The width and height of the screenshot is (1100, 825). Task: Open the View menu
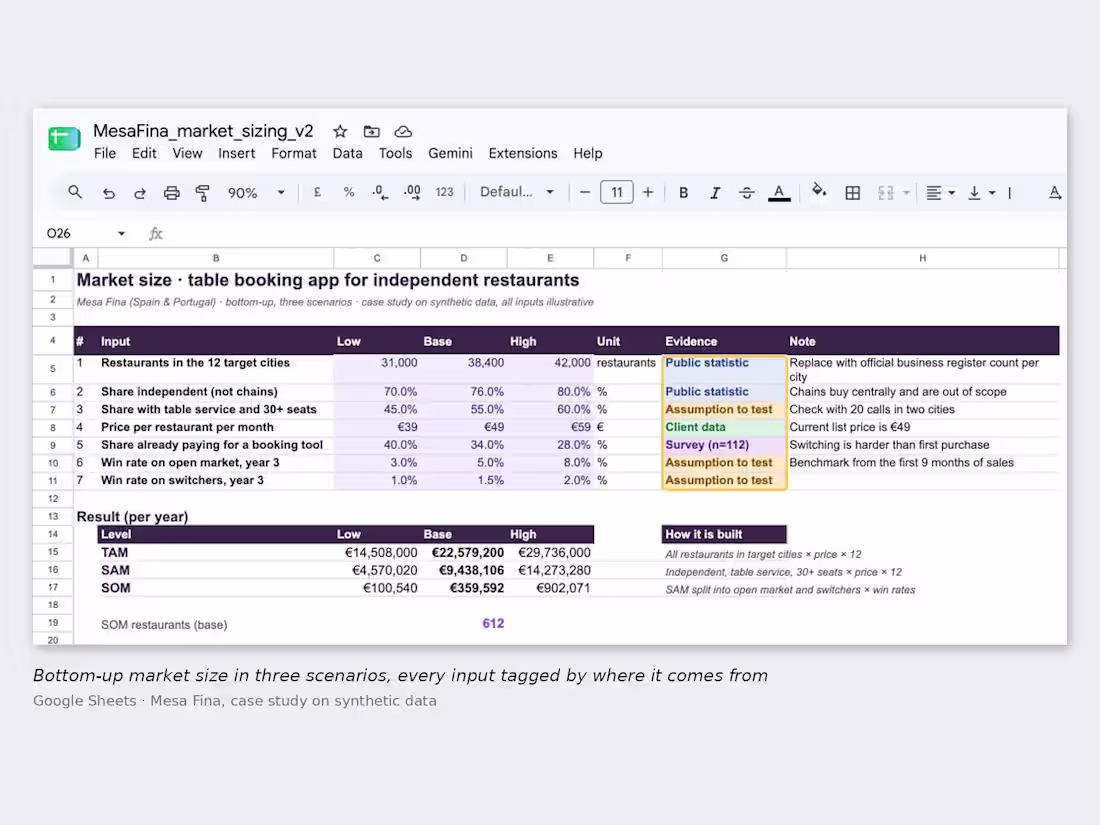coord(187,153)
